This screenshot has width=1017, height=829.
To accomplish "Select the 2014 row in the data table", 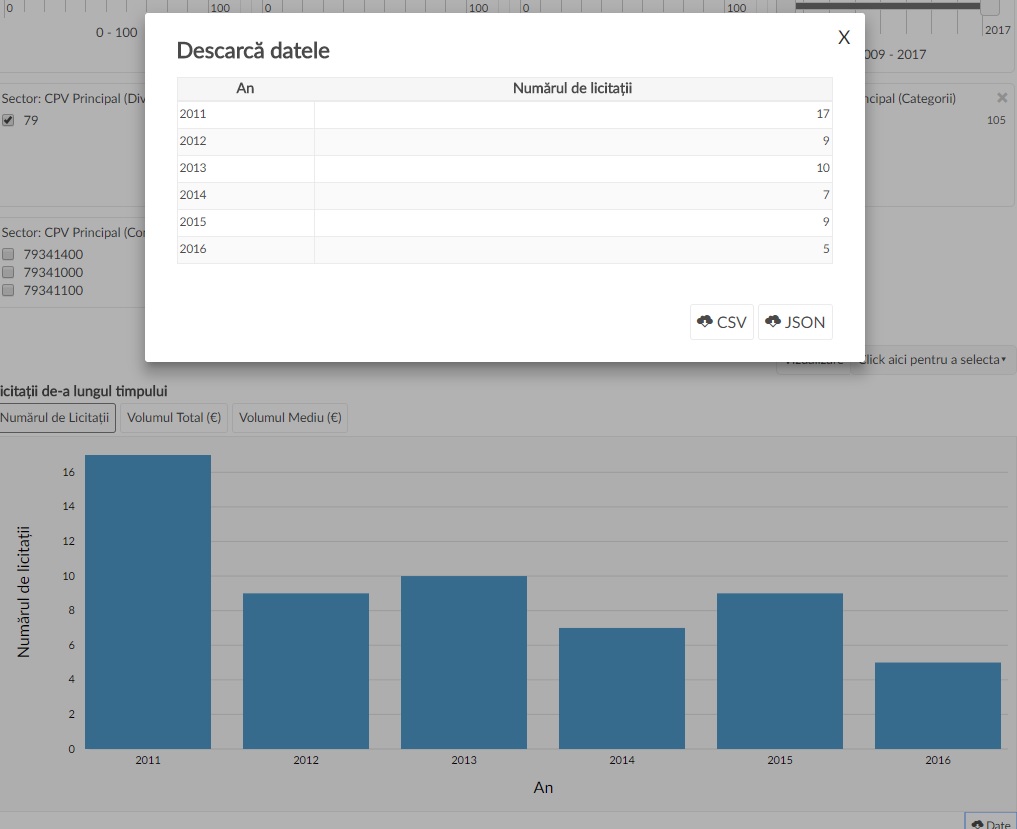I will coord(504,195).
